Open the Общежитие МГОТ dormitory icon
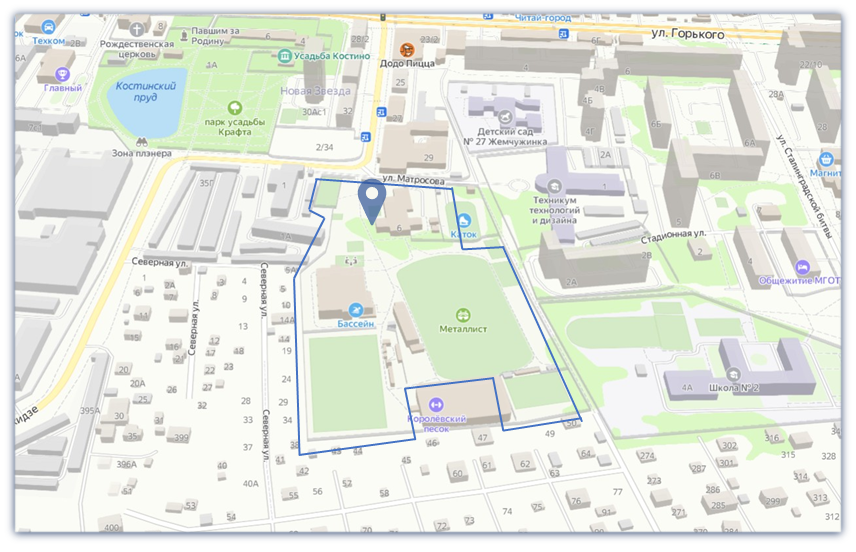Screen dimensions: 856x552 (801, 266)
